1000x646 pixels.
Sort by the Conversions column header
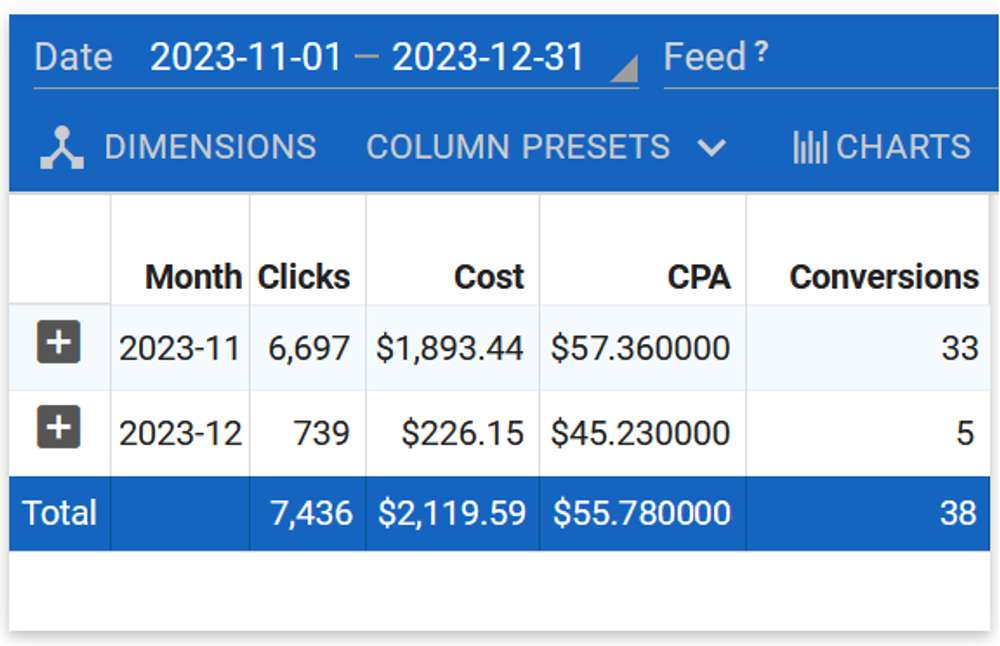click(x=884, y=277)
